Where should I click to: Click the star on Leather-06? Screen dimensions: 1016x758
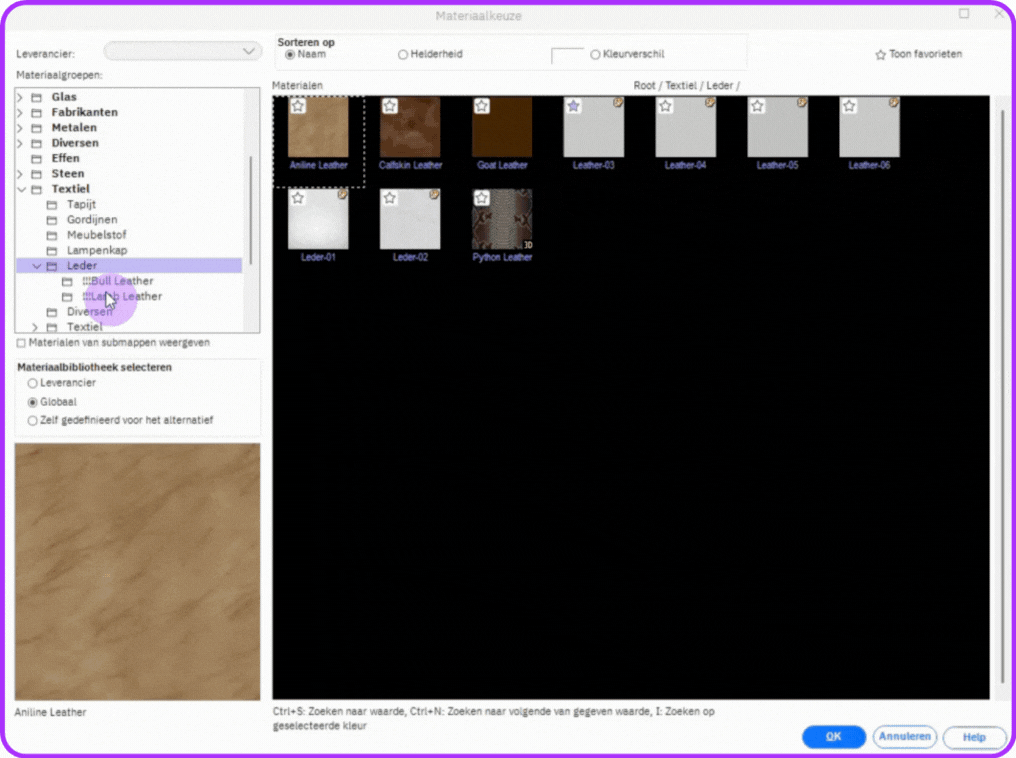(x=849, y=106)
